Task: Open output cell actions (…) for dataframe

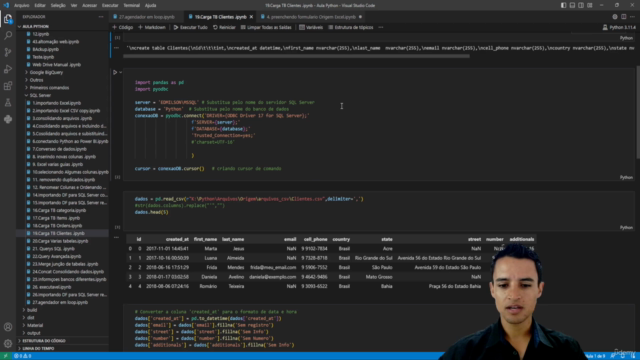Action: (x=116, y=237)
